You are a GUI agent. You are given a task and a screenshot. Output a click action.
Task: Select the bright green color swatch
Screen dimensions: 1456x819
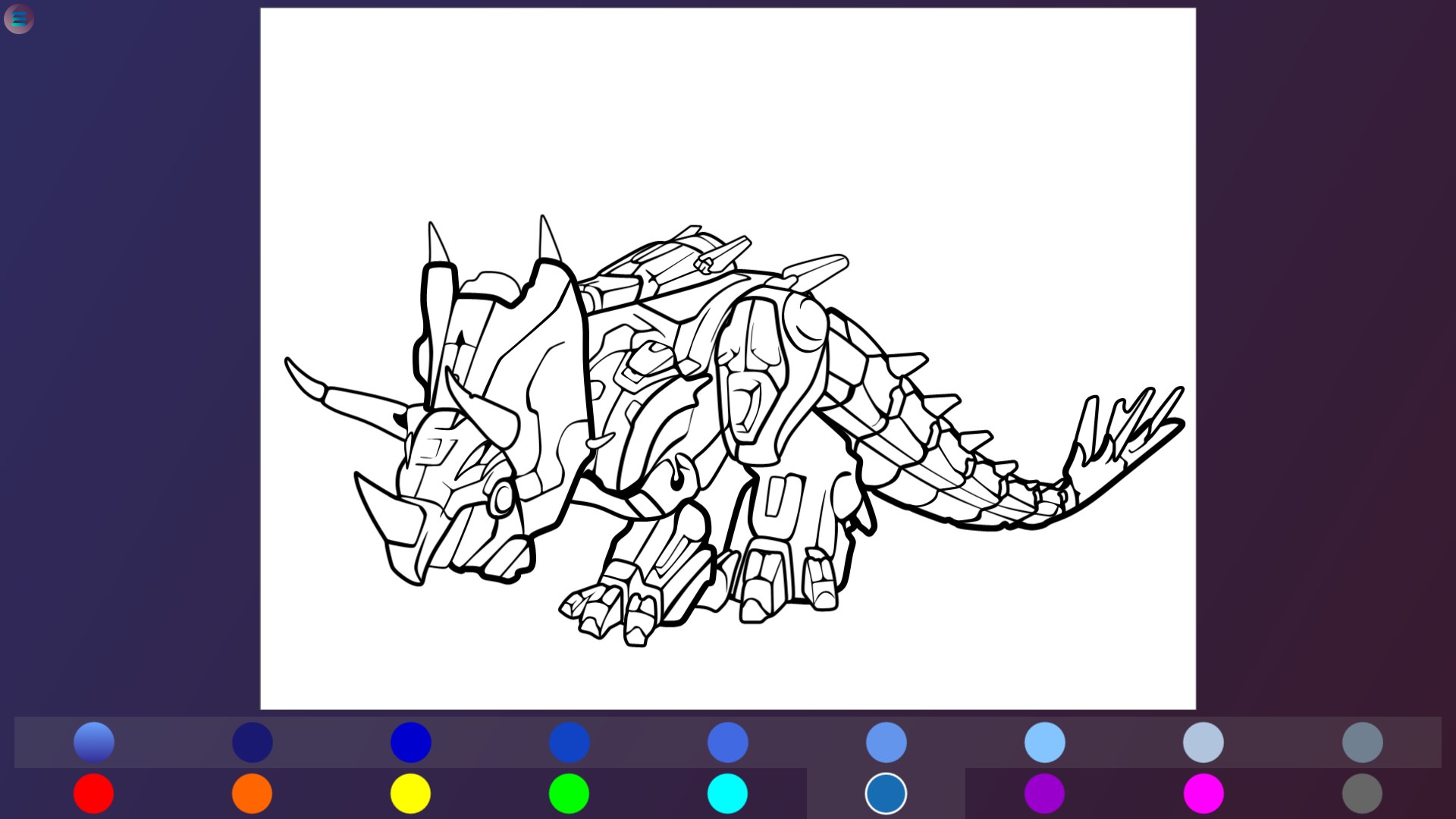pos(569,793)
